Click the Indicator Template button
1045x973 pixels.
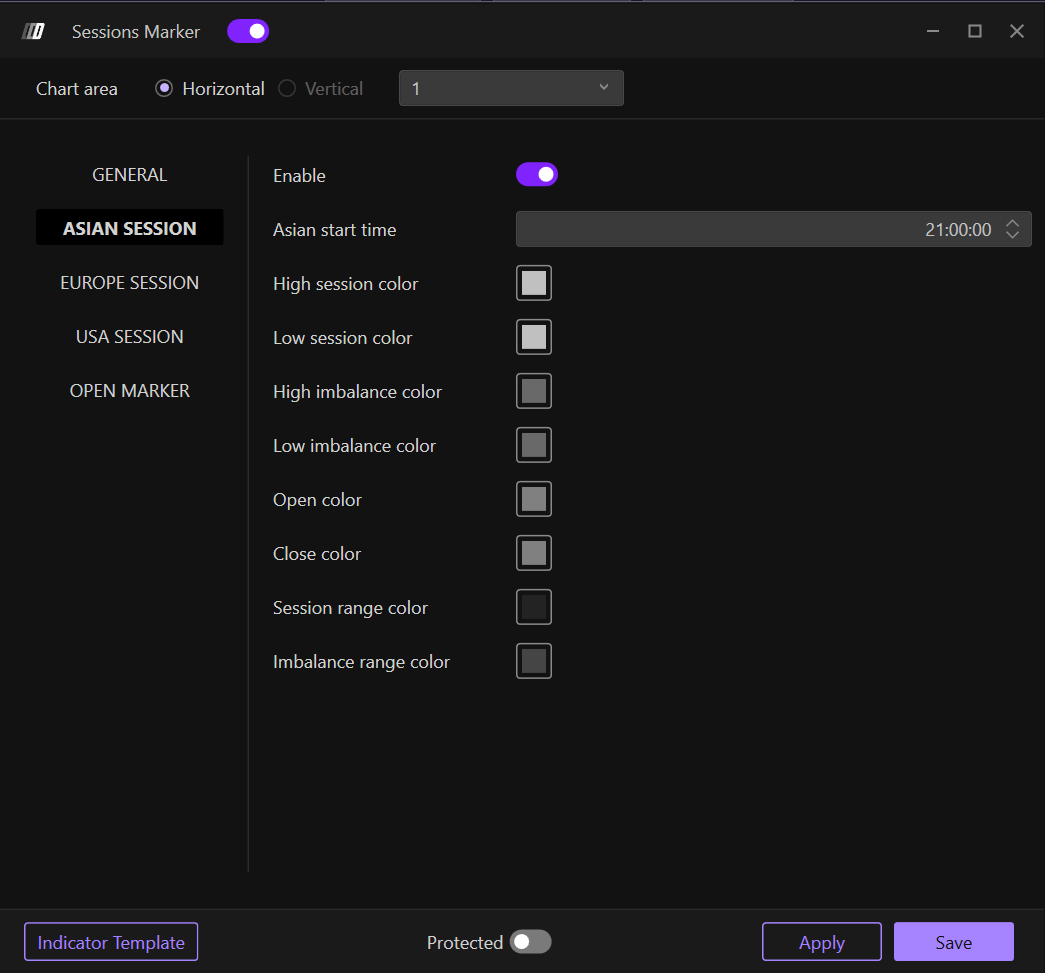point(111,942)
